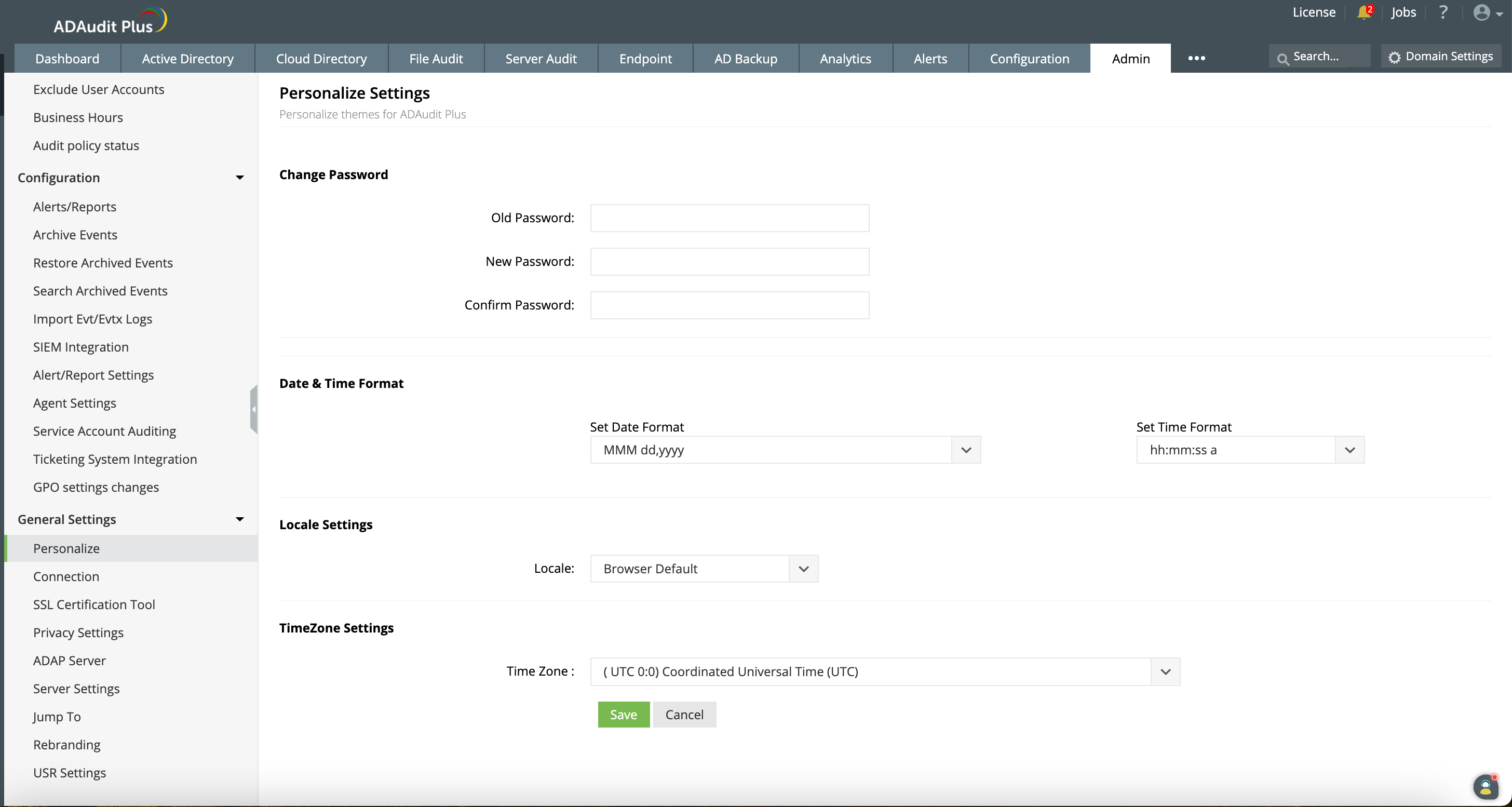
Task: Open the Time Zone dropdown
Action: pyautogui.click(x=1165, y=671)
